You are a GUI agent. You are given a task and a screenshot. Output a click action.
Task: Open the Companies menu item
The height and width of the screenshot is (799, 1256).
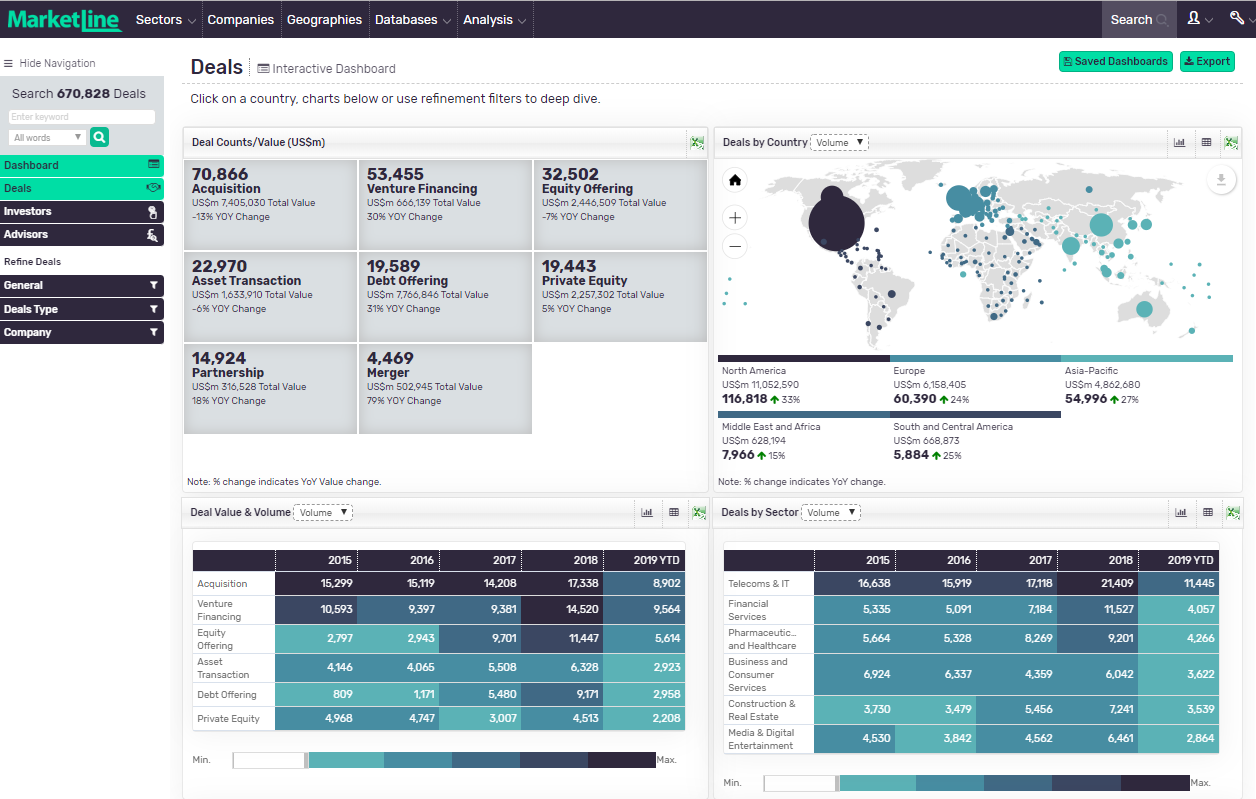(x=241, y=19)
